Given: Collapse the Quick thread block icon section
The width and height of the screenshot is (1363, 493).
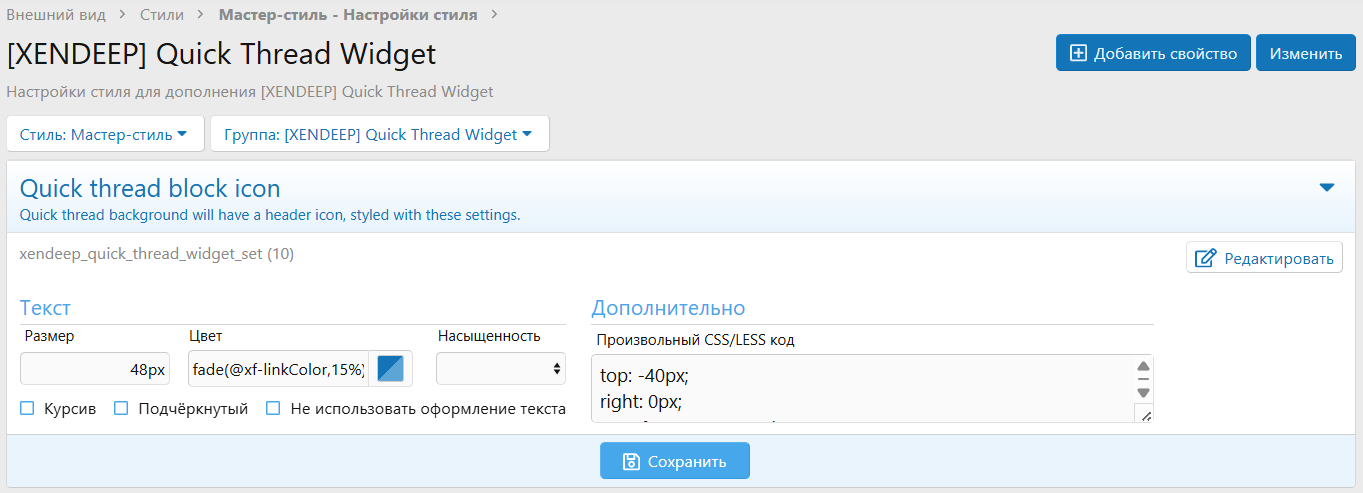Looking at the screenshot, I should point(1327,188).
